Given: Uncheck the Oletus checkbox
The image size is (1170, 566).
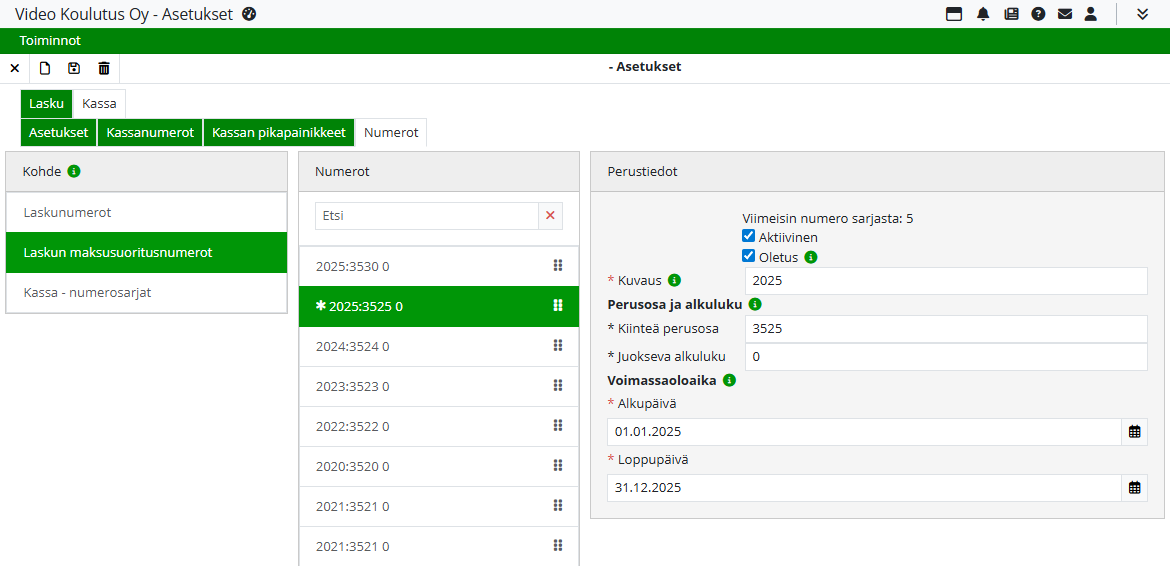Looking at the screenshot, I should point(748,256).
